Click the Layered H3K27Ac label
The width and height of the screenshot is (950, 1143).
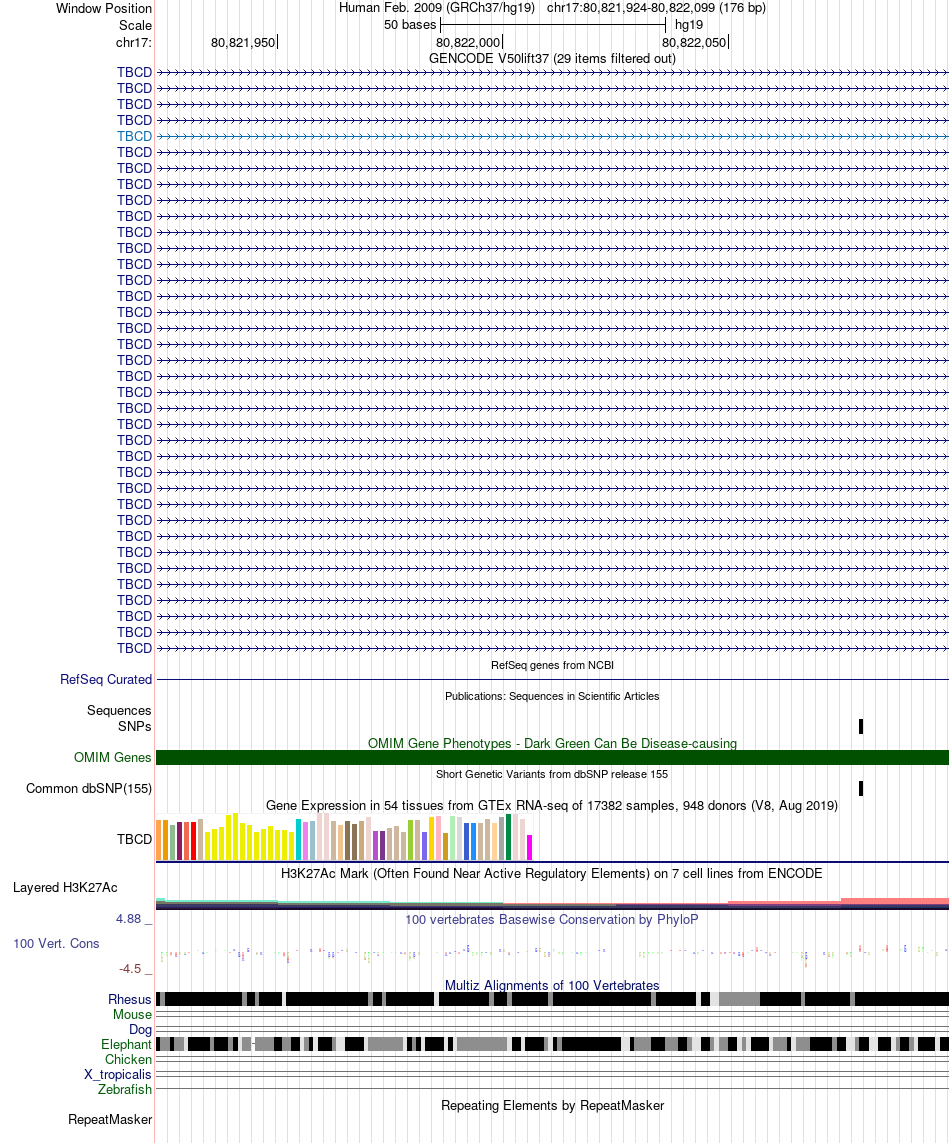[x=65, y=888]
